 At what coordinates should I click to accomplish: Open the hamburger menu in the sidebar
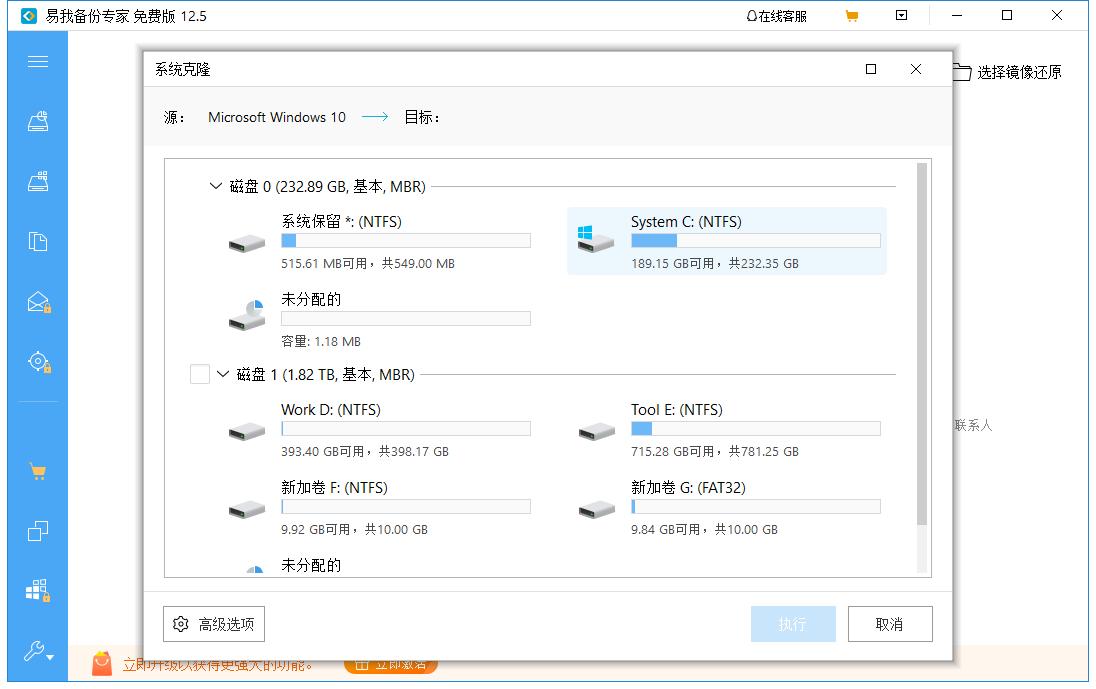click(x=37, y=61)
